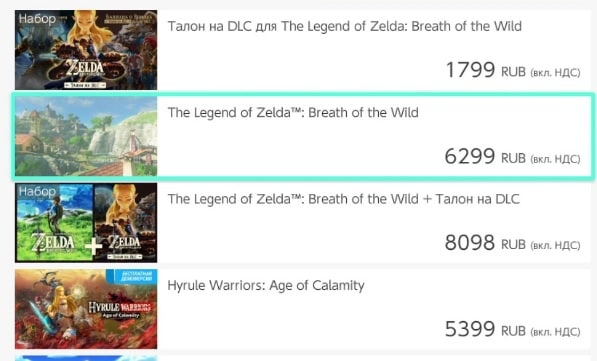Open the 'Breath of the Wild + Талон на DLC' title
The image size is (597, 361).
tap(344, 199)
